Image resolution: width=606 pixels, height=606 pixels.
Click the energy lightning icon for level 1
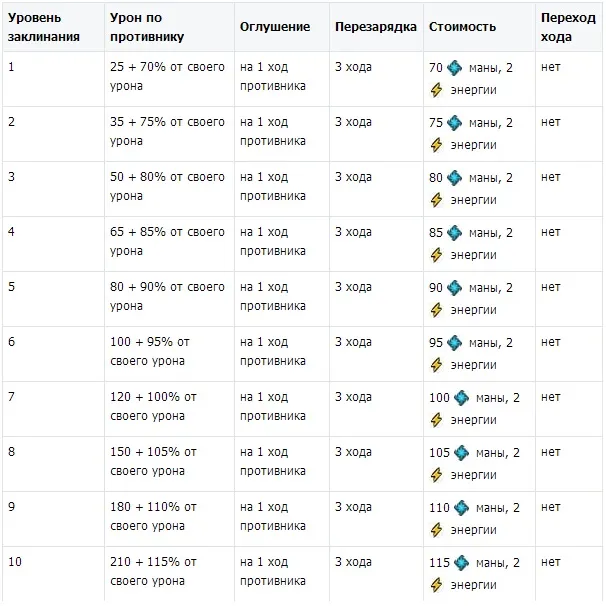[x=436, y=90]
